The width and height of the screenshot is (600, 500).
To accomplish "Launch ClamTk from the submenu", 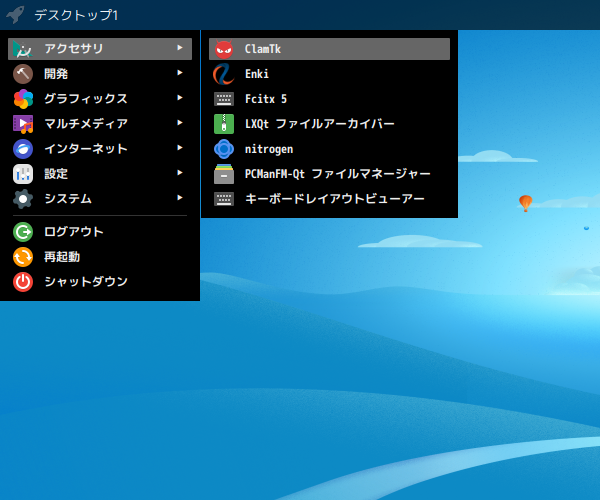I will [x=329, y=49].
